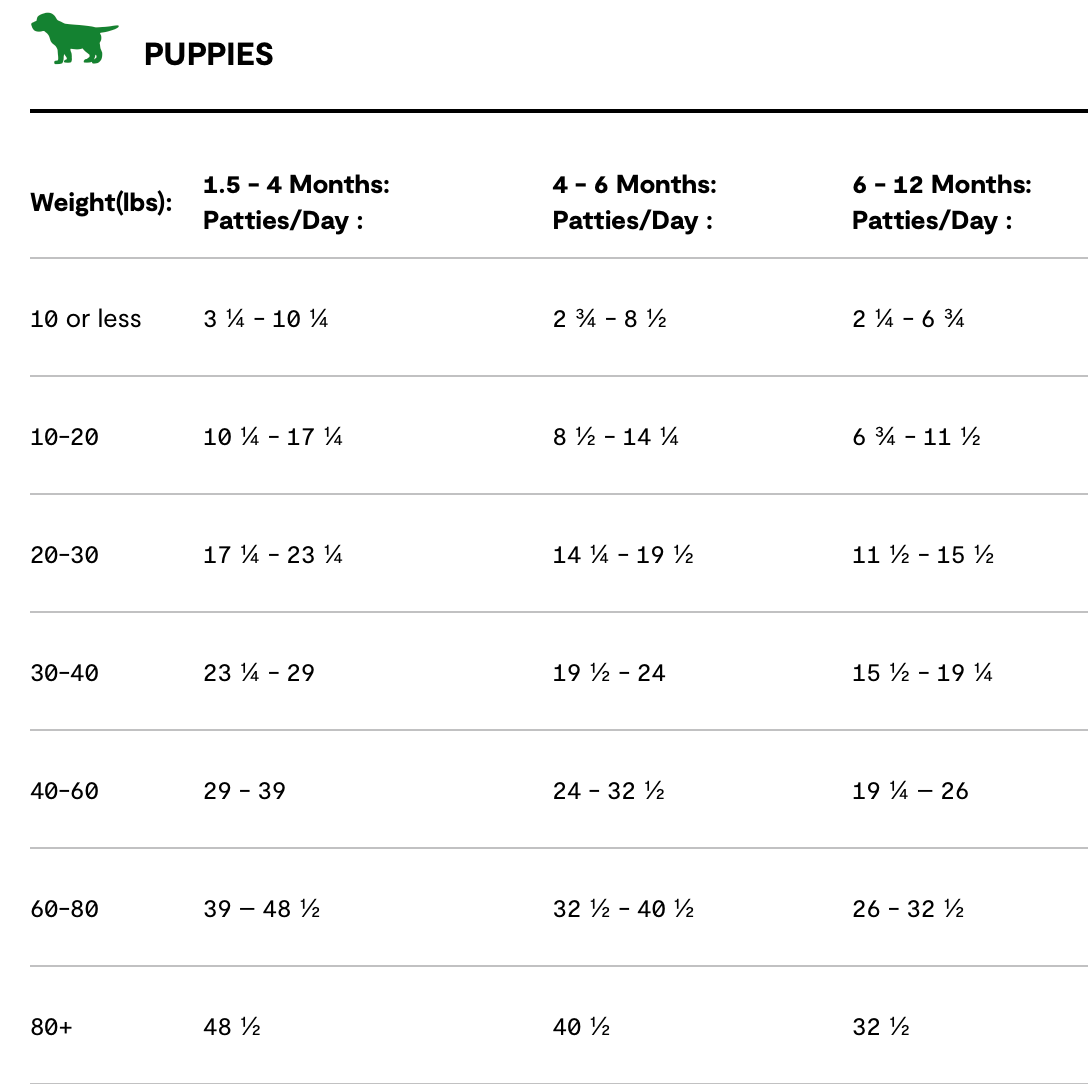Select the 10-20 weight row label
1088x1084 pixels.
(65, 437)
